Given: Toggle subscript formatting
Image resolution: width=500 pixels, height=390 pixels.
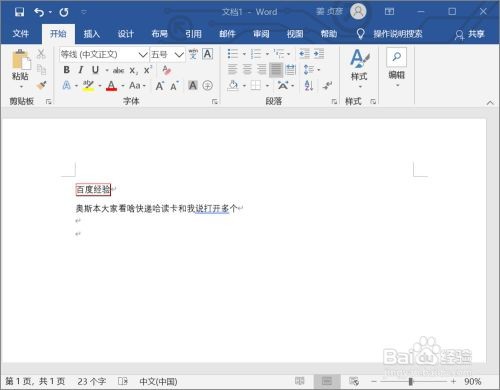Looking at the screenshot, I should click(x=133, y=70).
